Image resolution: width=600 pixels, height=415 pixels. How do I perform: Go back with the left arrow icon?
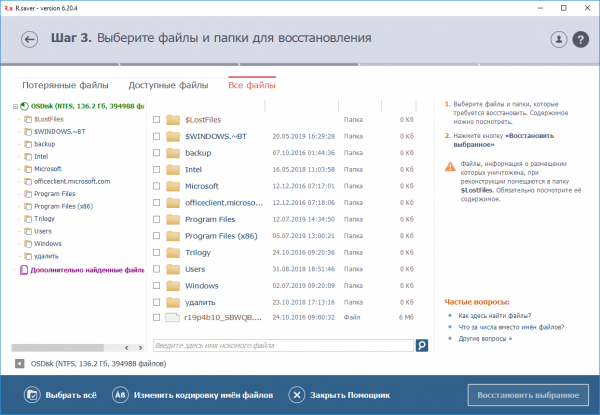[29, 39]
